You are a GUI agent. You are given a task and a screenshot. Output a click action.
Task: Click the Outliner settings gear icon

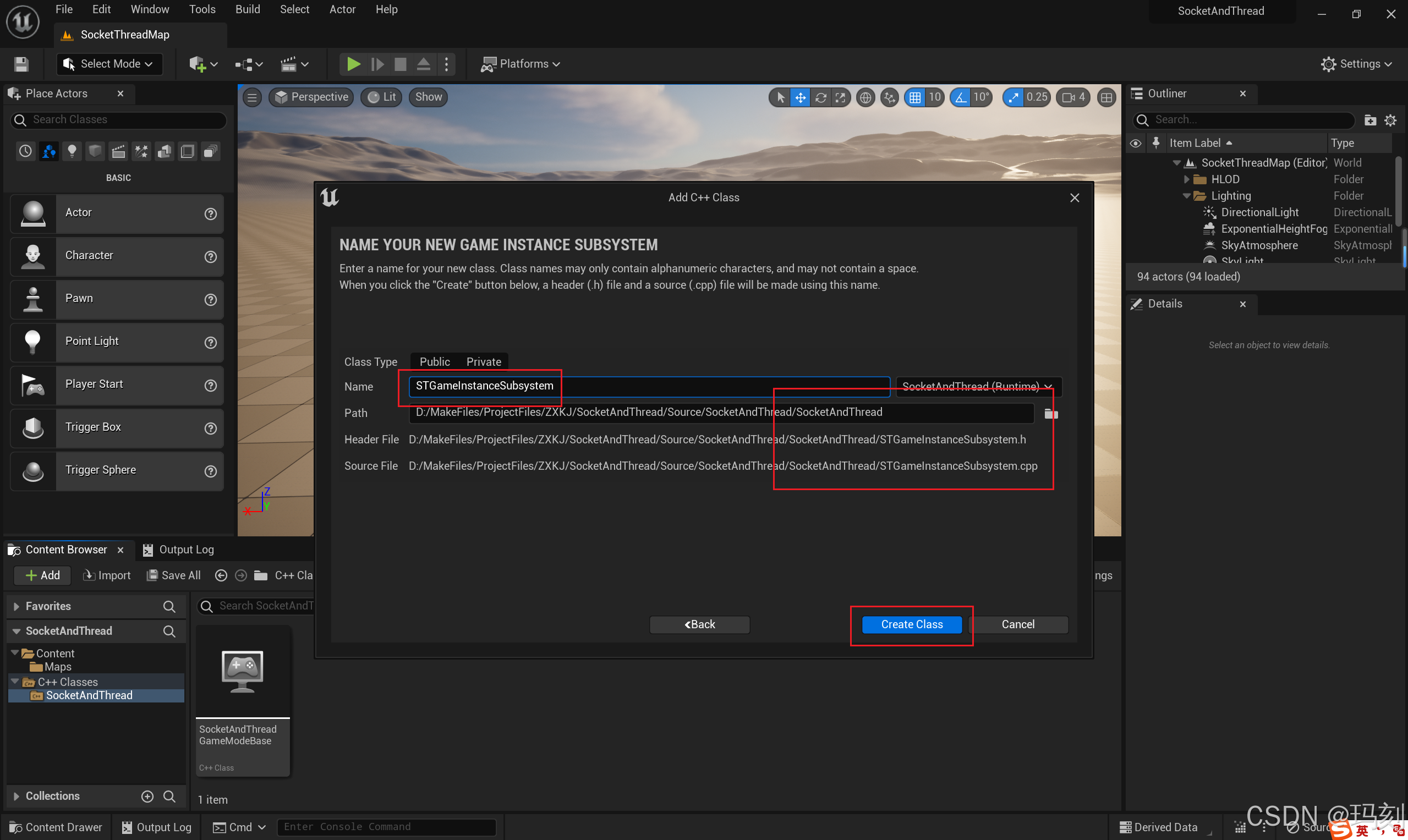coord(1390,120)
